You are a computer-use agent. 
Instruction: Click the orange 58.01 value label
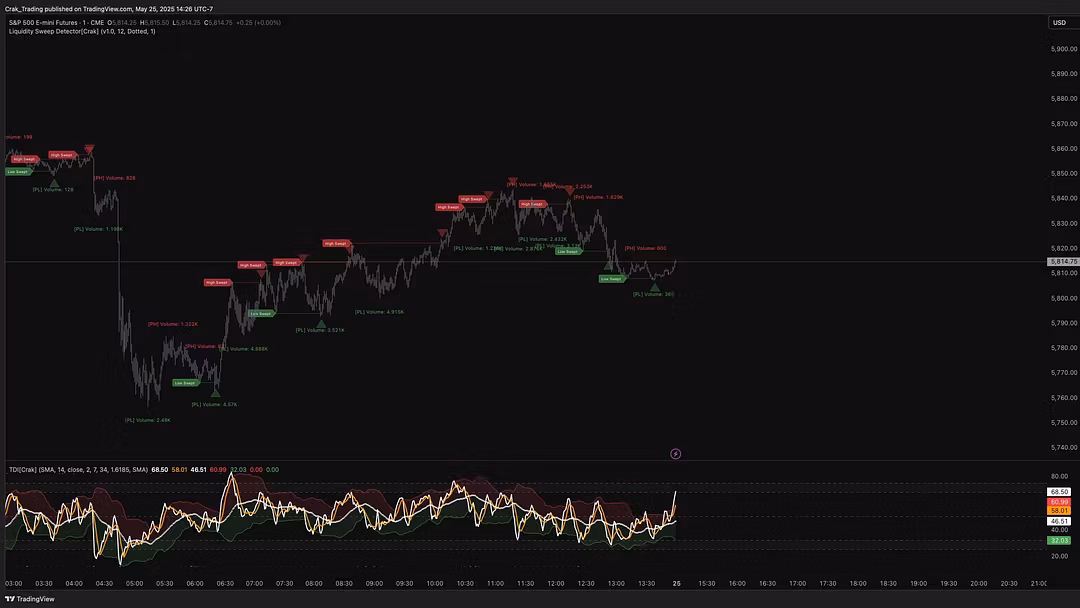click(1059, 511)
